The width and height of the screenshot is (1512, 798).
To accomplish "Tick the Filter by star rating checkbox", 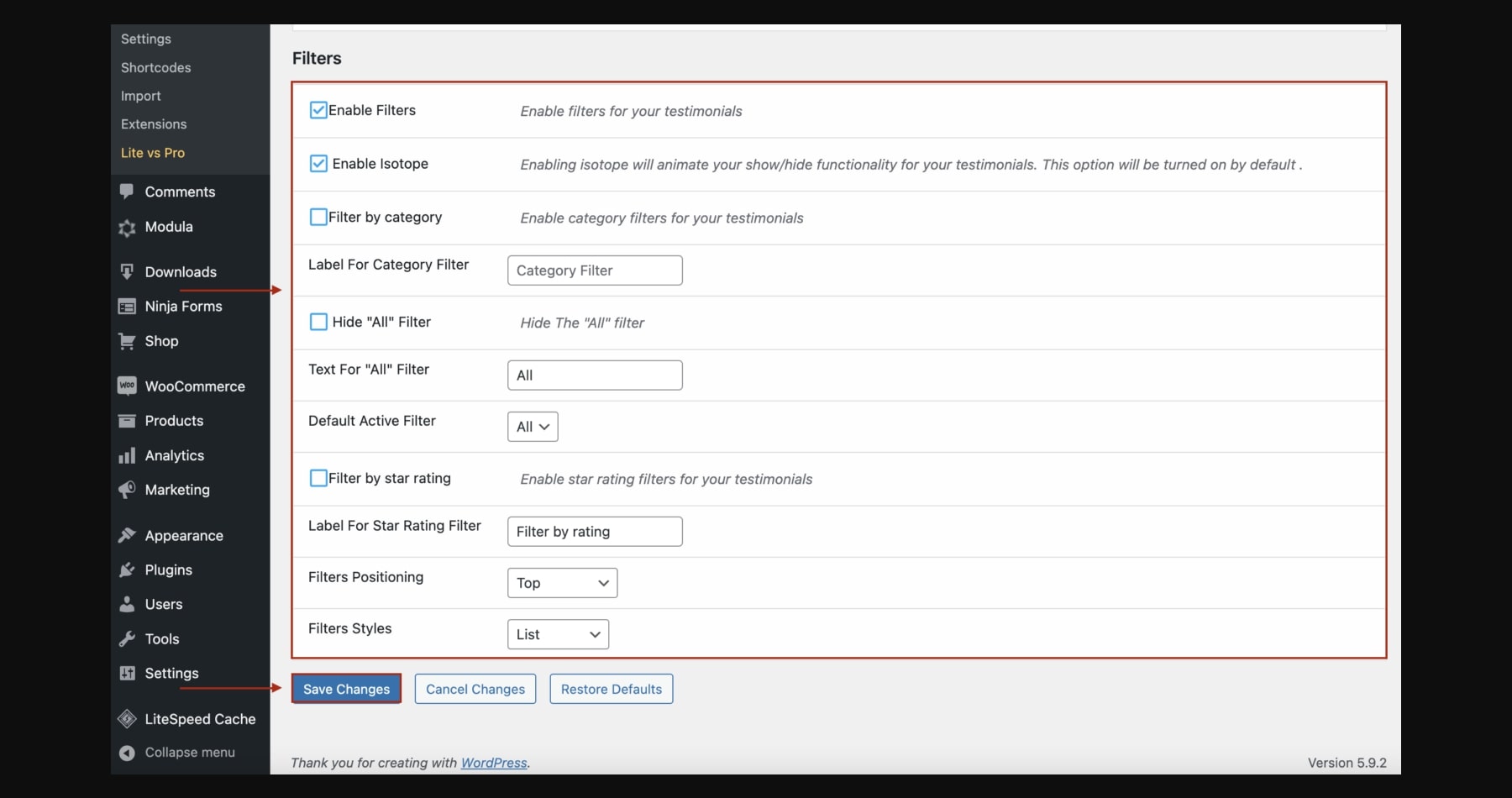I will pos(318,478).
